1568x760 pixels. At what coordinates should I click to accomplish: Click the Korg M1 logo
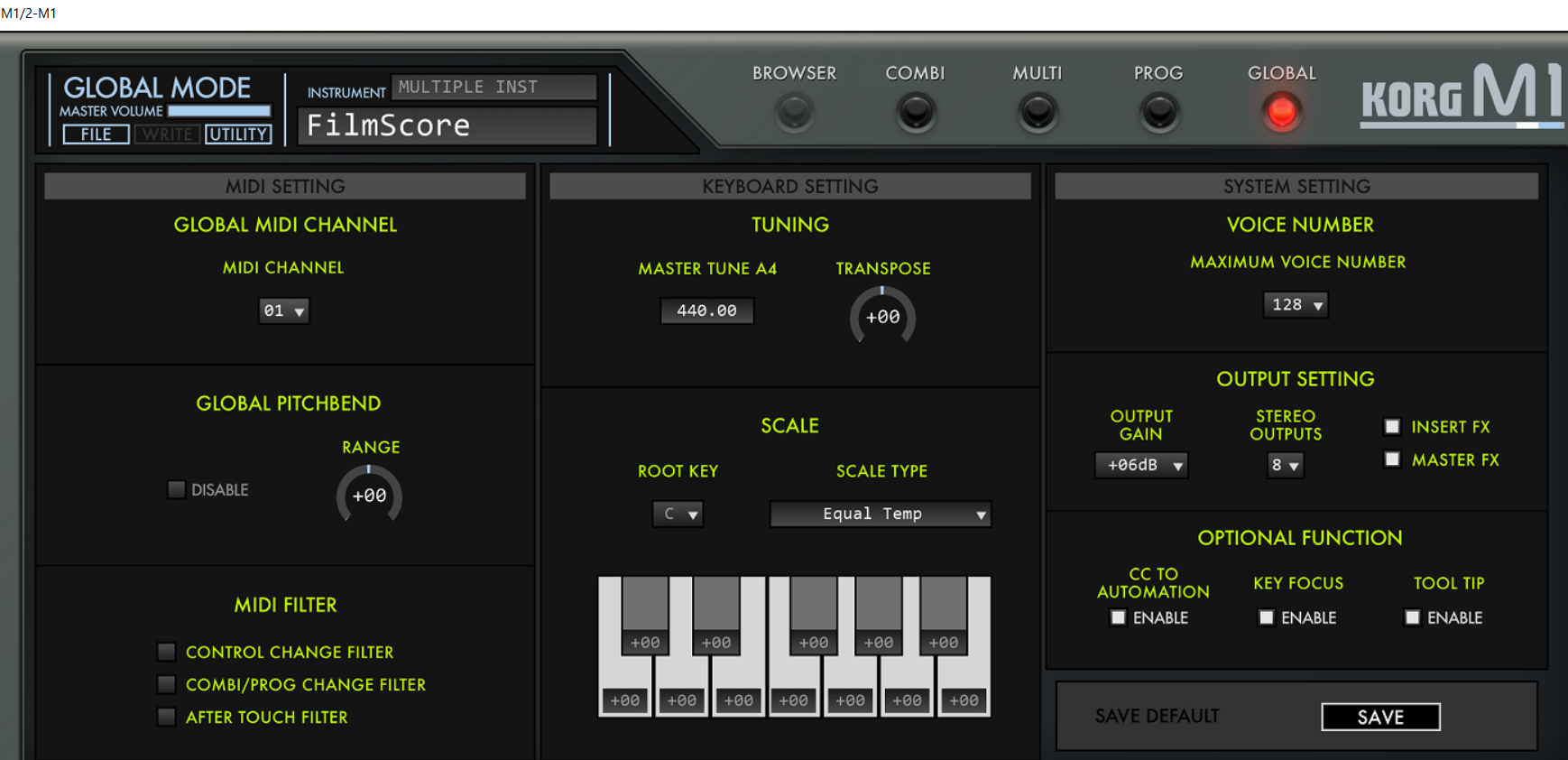pyautogui.click(x=1462, y=94)
